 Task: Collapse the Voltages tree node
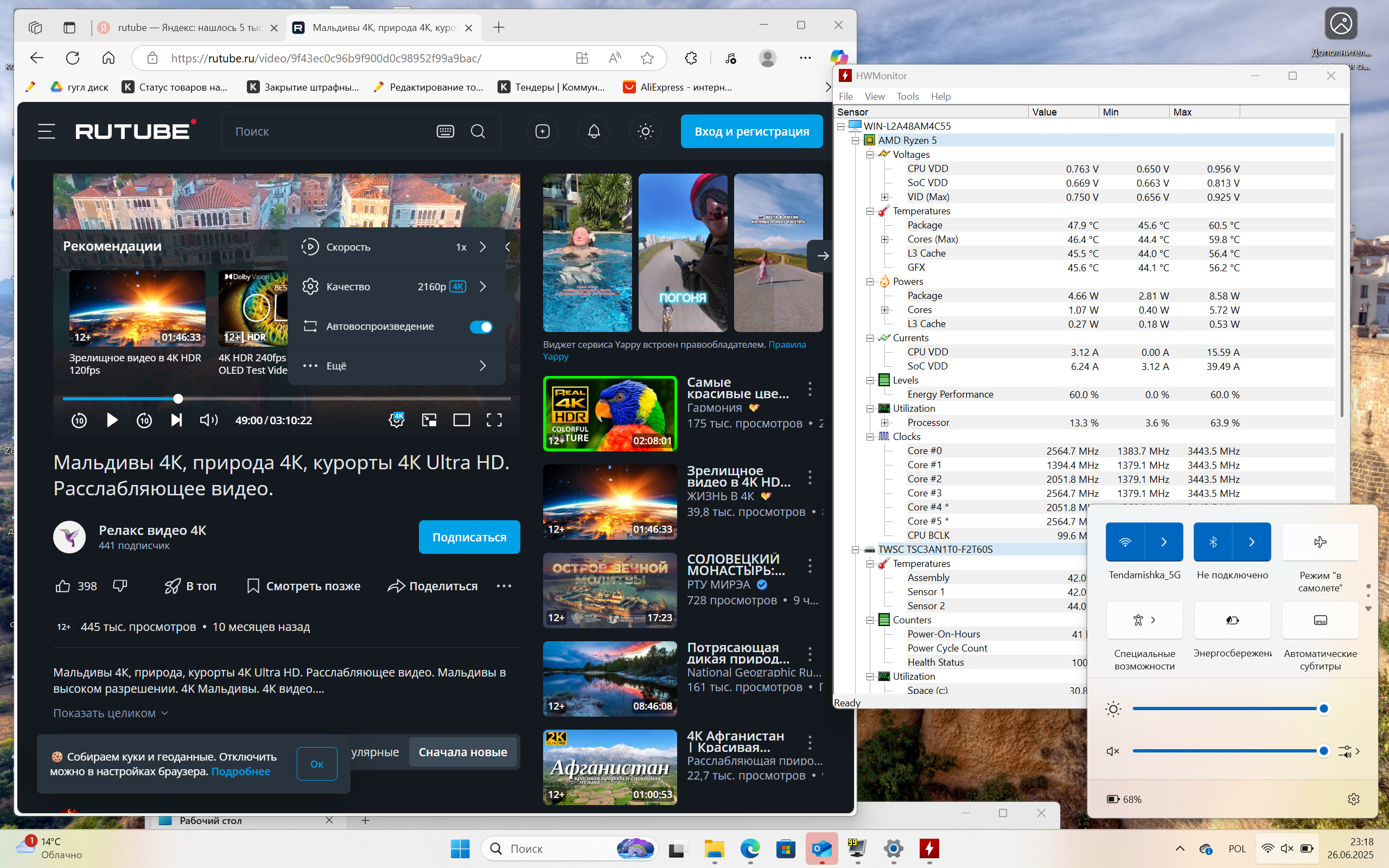(x=870, y=155)
